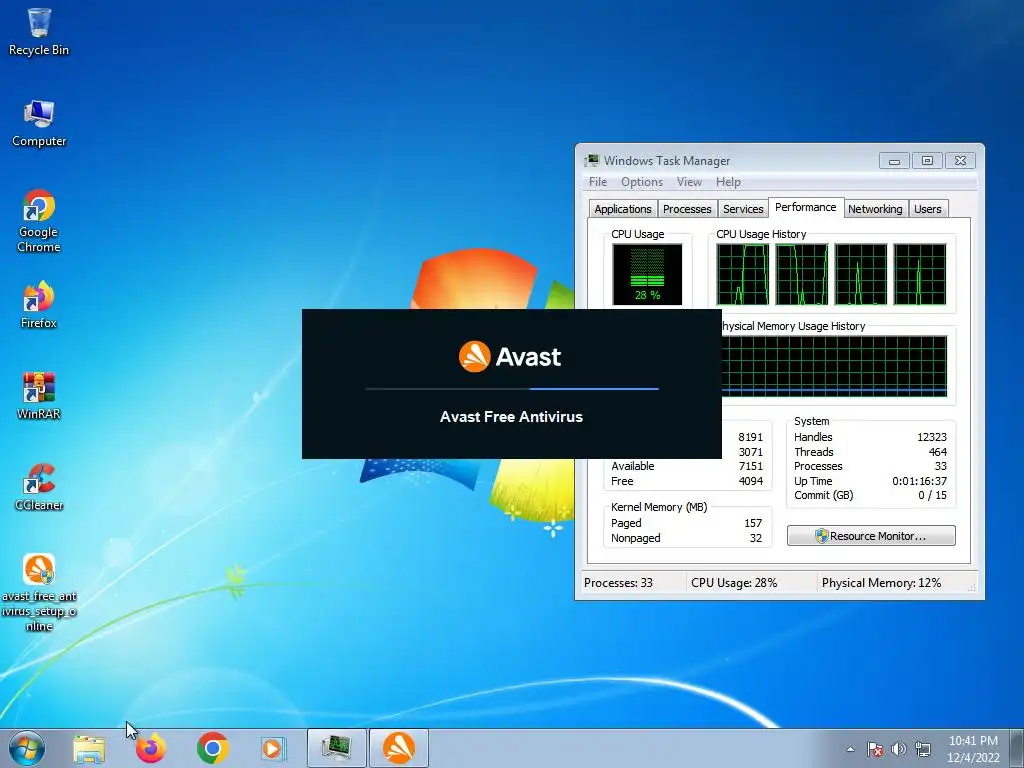Viewport: 1024px width, 768px height.
Task: Switch to the Users tab
Action: pos(927,209)
